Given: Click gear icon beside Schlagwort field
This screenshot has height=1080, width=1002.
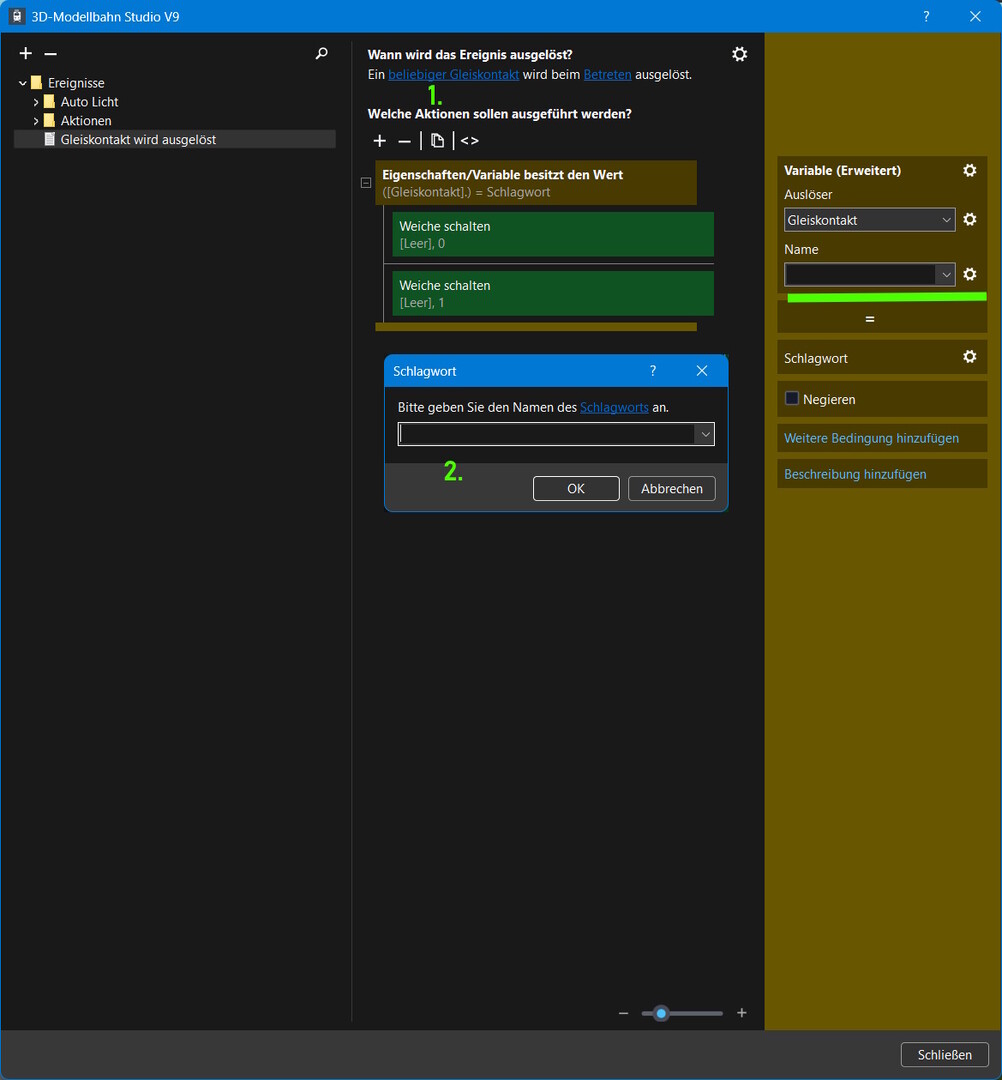Looking at the screenshot, I should (969, 357).
